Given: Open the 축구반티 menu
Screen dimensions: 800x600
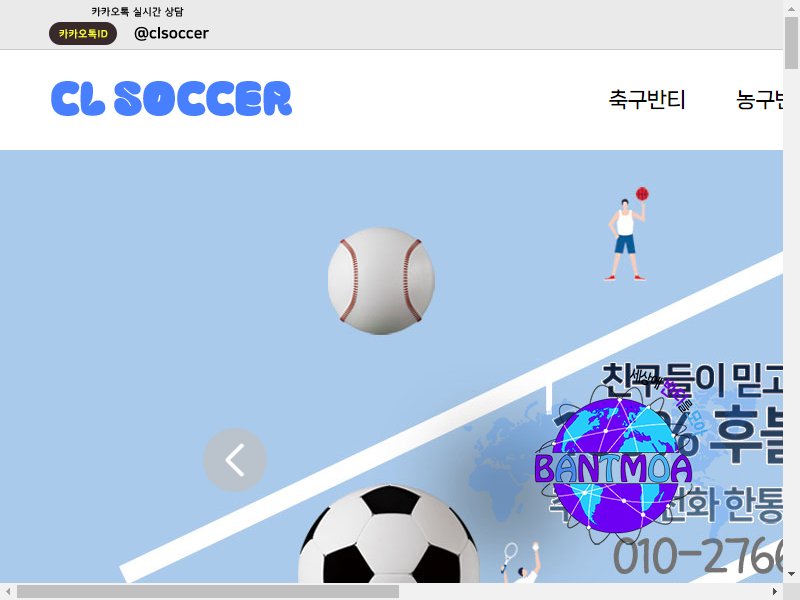Looking at the screenshot, I should pos(647,99).
